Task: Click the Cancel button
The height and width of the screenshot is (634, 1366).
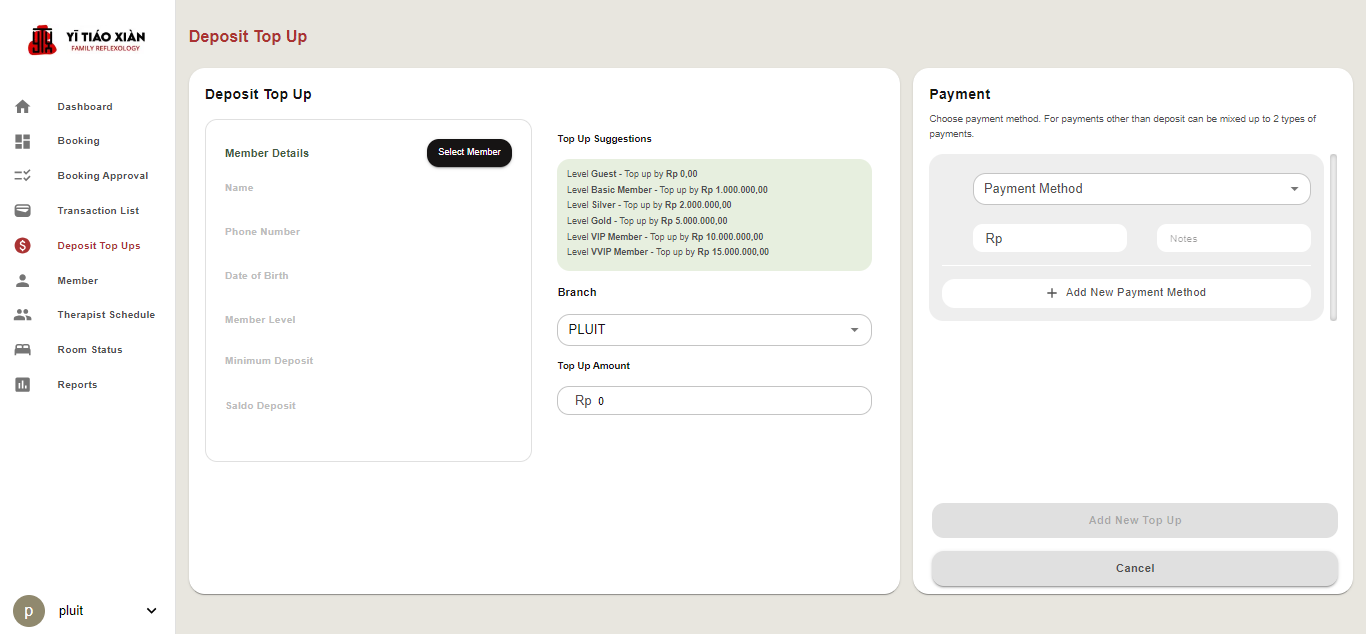Action: 1134,568
